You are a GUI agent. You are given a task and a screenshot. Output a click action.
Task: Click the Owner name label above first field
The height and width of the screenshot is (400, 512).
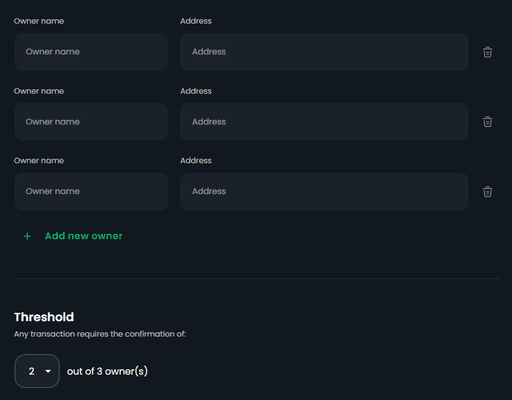39,21
